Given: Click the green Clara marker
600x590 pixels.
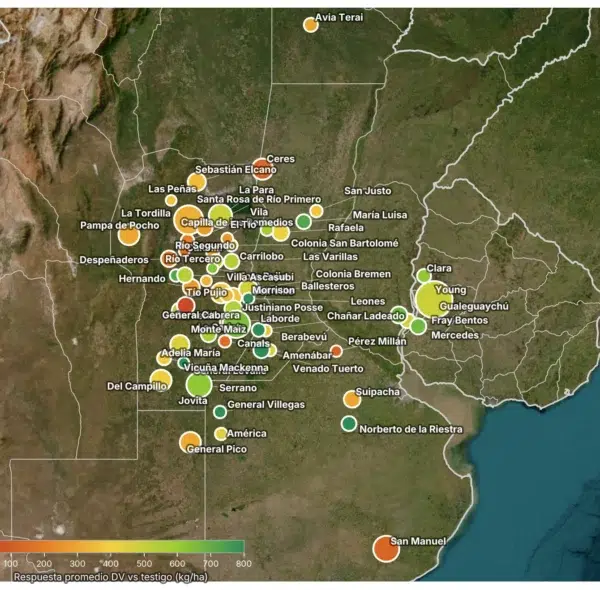Looking at the screenshot, I should (423, 275).
